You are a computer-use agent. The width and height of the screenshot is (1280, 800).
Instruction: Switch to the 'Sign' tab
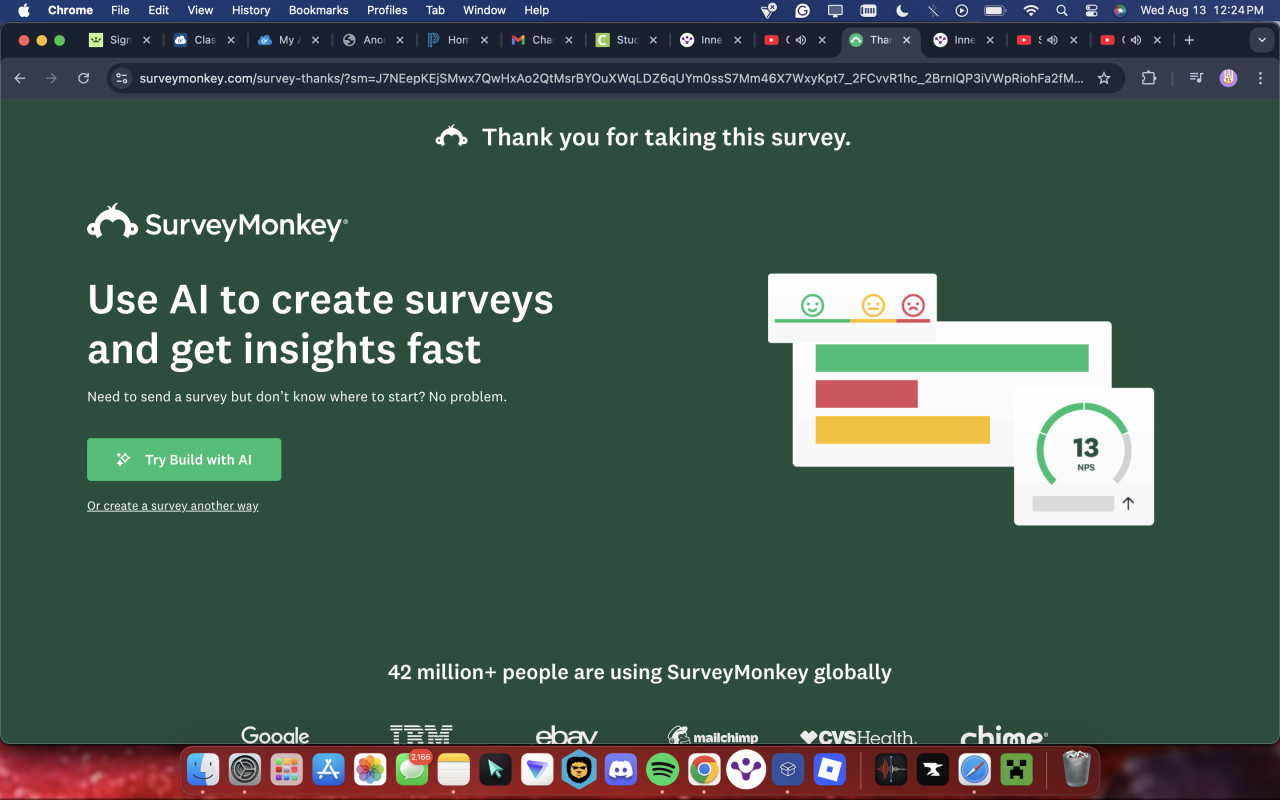point(120,40)
